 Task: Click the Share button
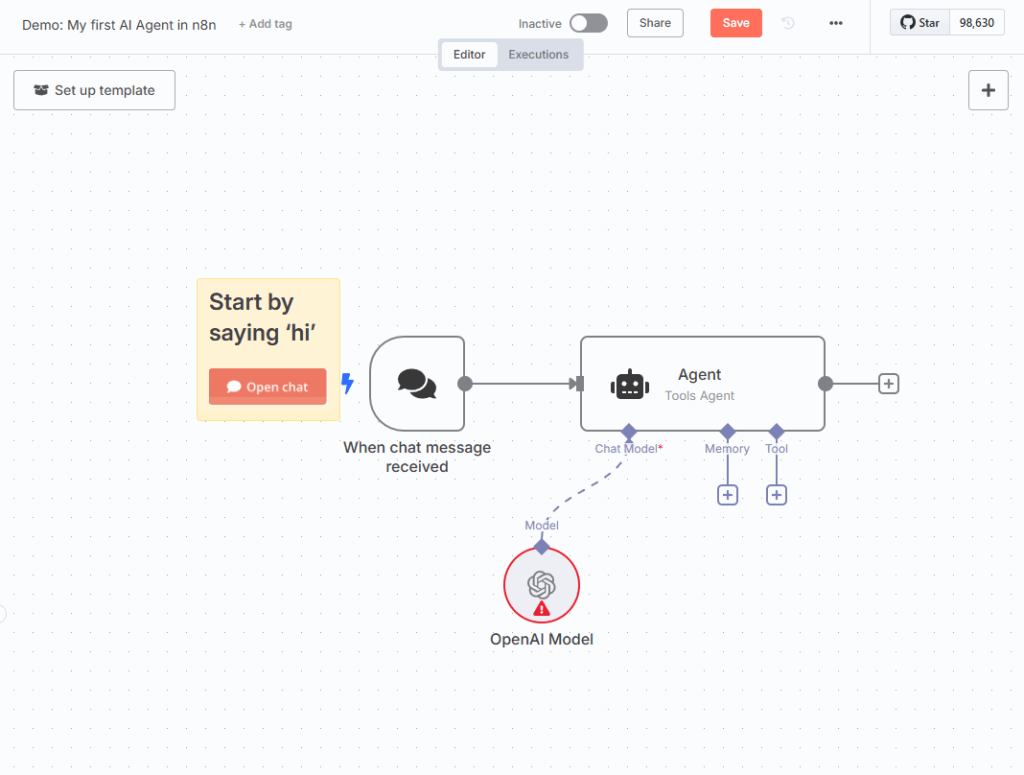(x=655, y=23)
